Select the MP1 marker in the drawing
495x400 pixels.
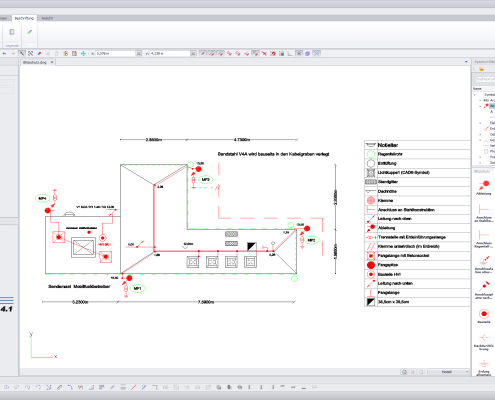(x=137, y=288)
